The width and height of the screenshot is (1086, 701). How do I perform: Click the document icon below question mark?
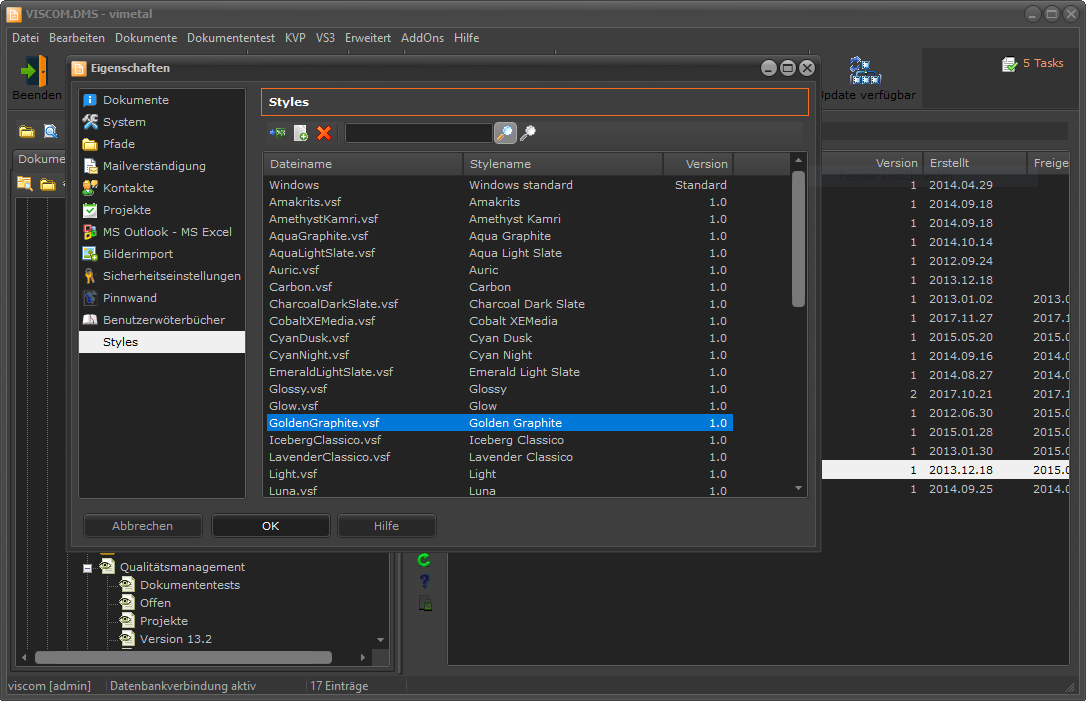pyautogui.click(x=425, y=603)
